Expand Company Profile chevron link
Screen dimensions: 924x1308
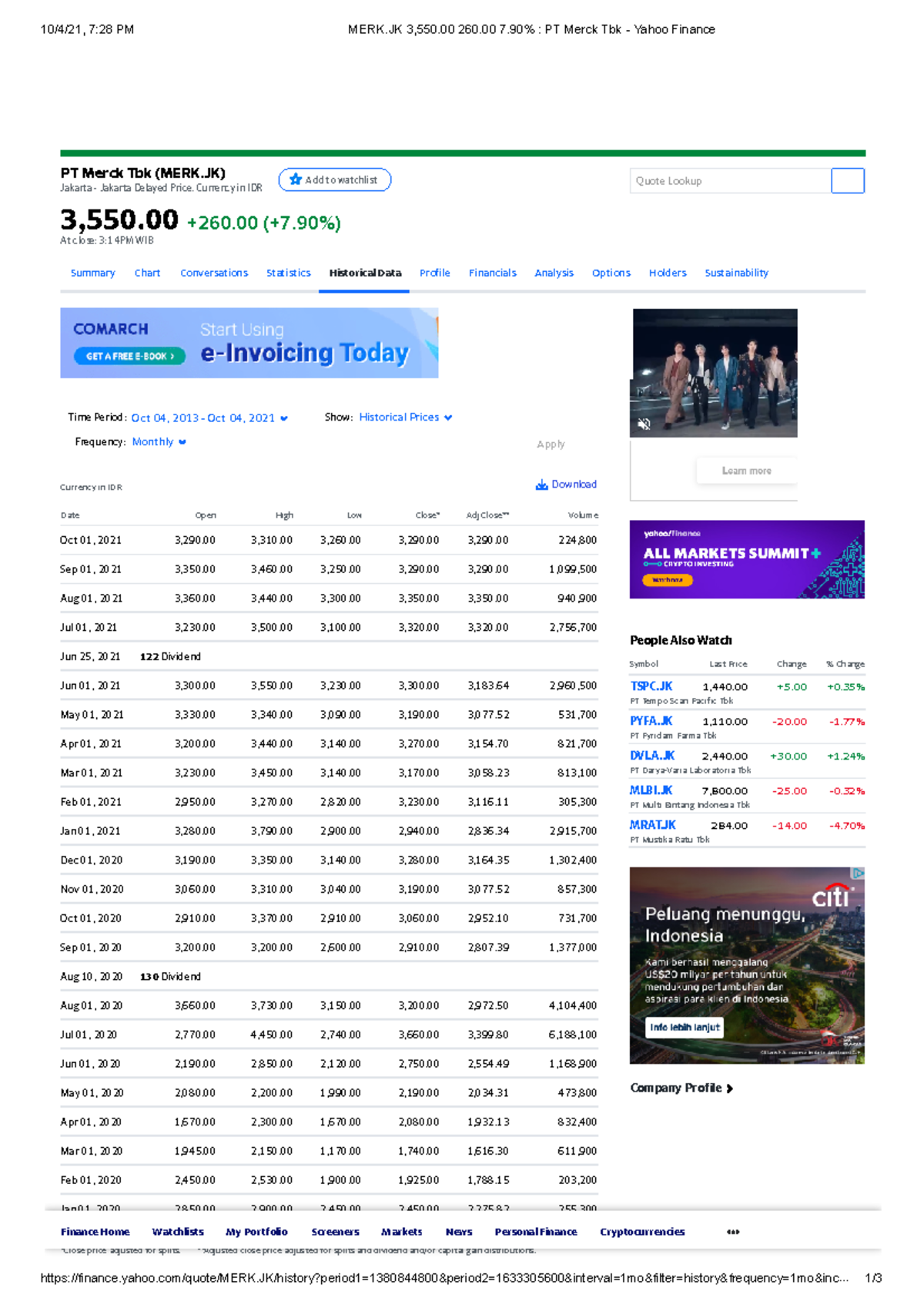coord(681,1088)
